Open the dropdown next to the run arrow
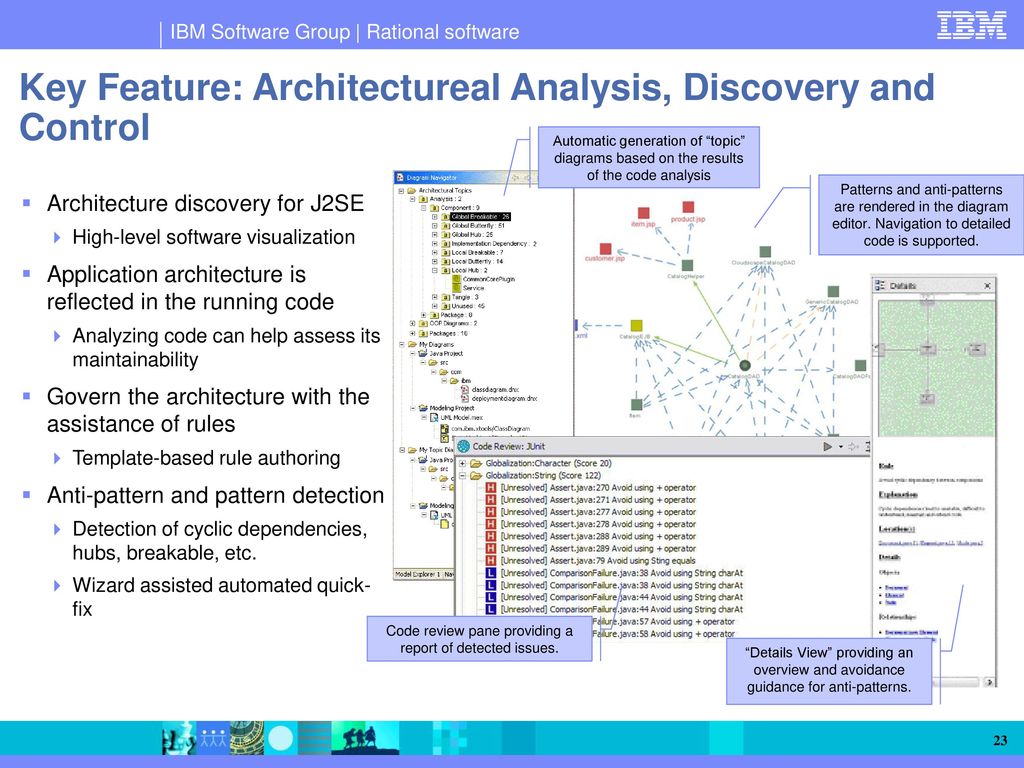The height and width of the screenshot is (768, 1024). pyautogui.click(x=840, y=447)
